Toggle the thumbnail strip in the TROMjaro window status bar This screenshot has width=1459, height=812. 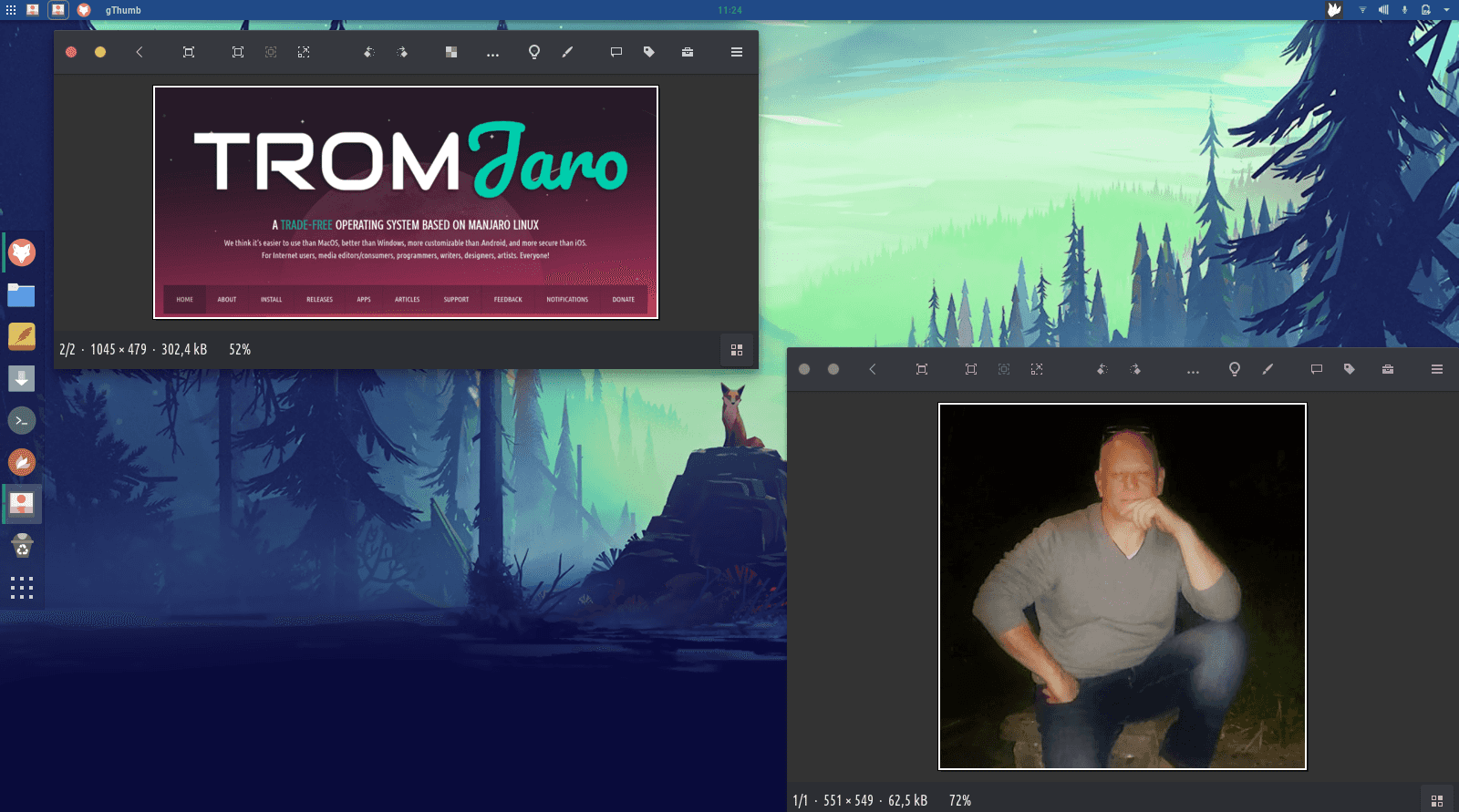pyautogui.click(x=737, y=350)
